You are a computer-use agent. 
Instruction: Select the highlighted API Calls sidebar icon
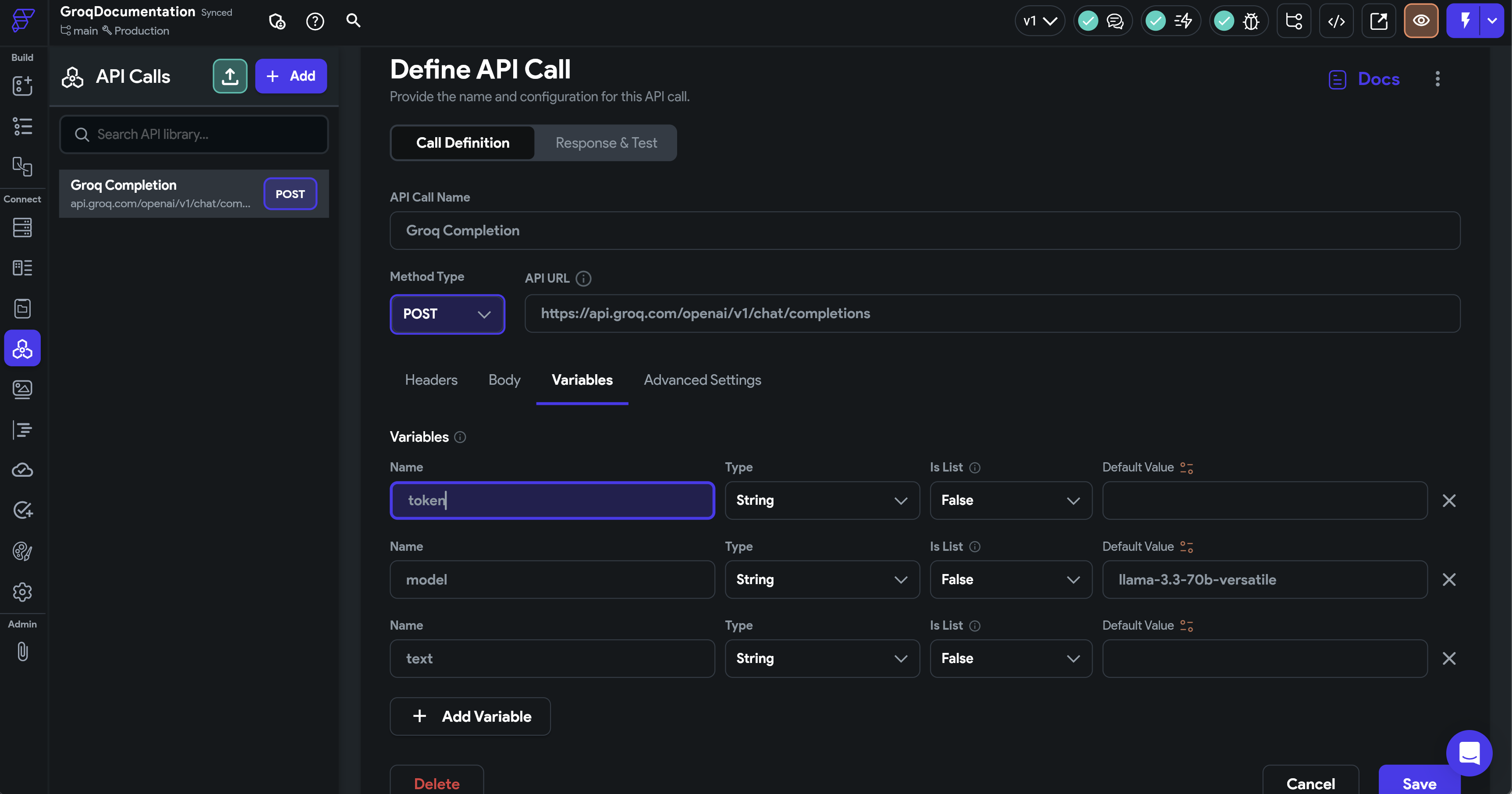click(x=22, y=349)
